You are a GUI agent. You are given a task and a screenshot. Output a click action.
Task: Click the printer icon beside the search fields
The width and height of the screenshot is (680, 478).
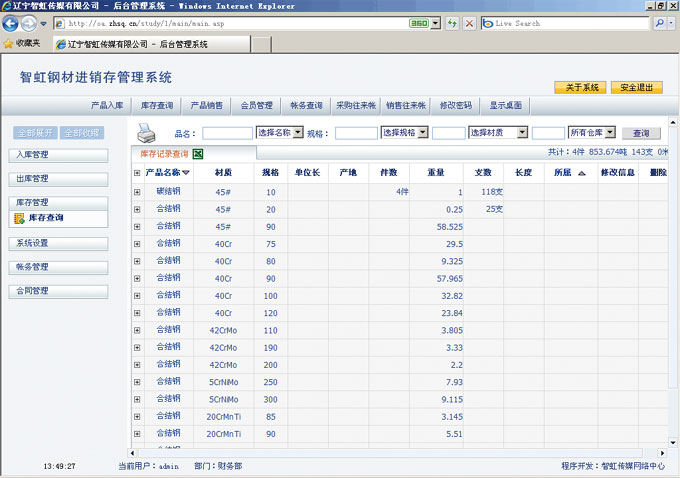(x=147, y=131)
